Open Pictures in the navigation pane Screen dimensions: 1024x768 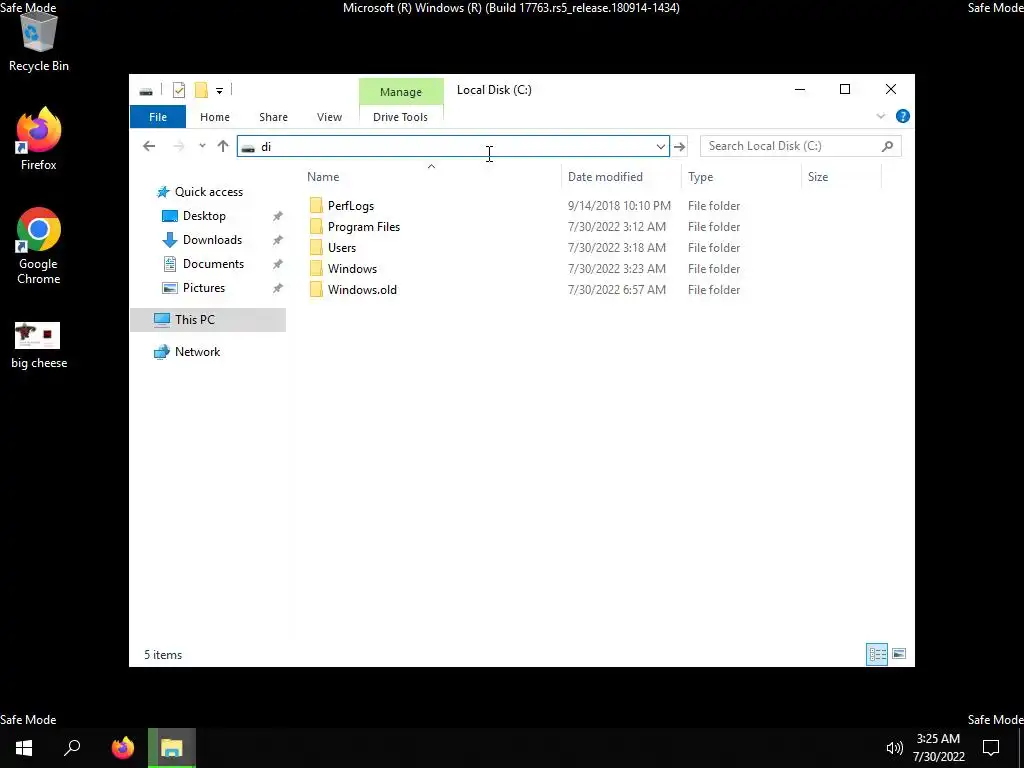coord(203,288)
